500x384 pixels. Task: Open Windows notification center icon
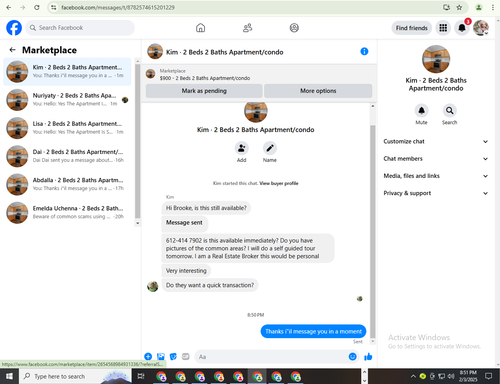tap(488, 376)
